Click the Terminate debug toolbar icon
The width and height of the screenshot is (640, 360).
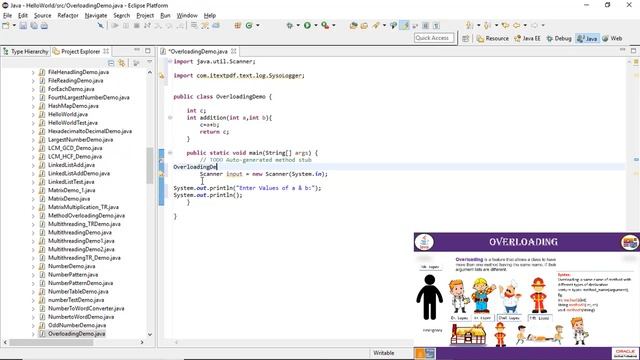coord(137,25)
